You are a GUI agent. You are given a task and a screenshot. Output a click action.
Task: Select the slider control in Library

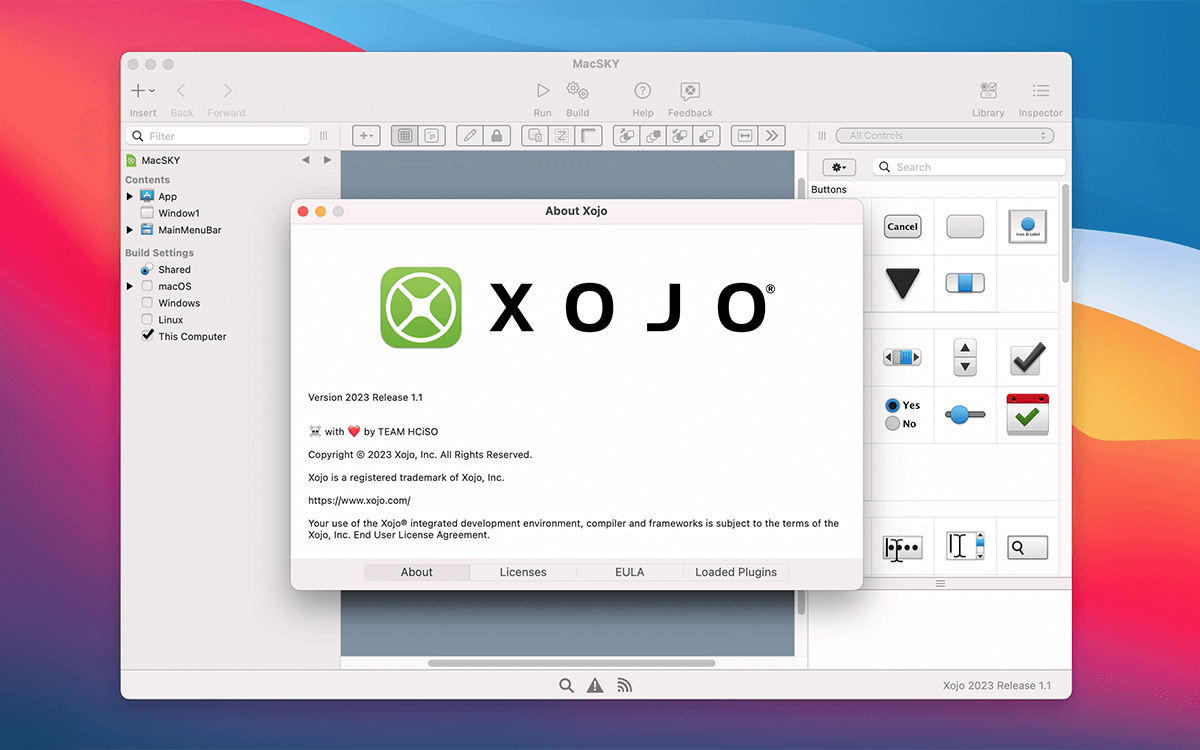[x=965, y=414]
